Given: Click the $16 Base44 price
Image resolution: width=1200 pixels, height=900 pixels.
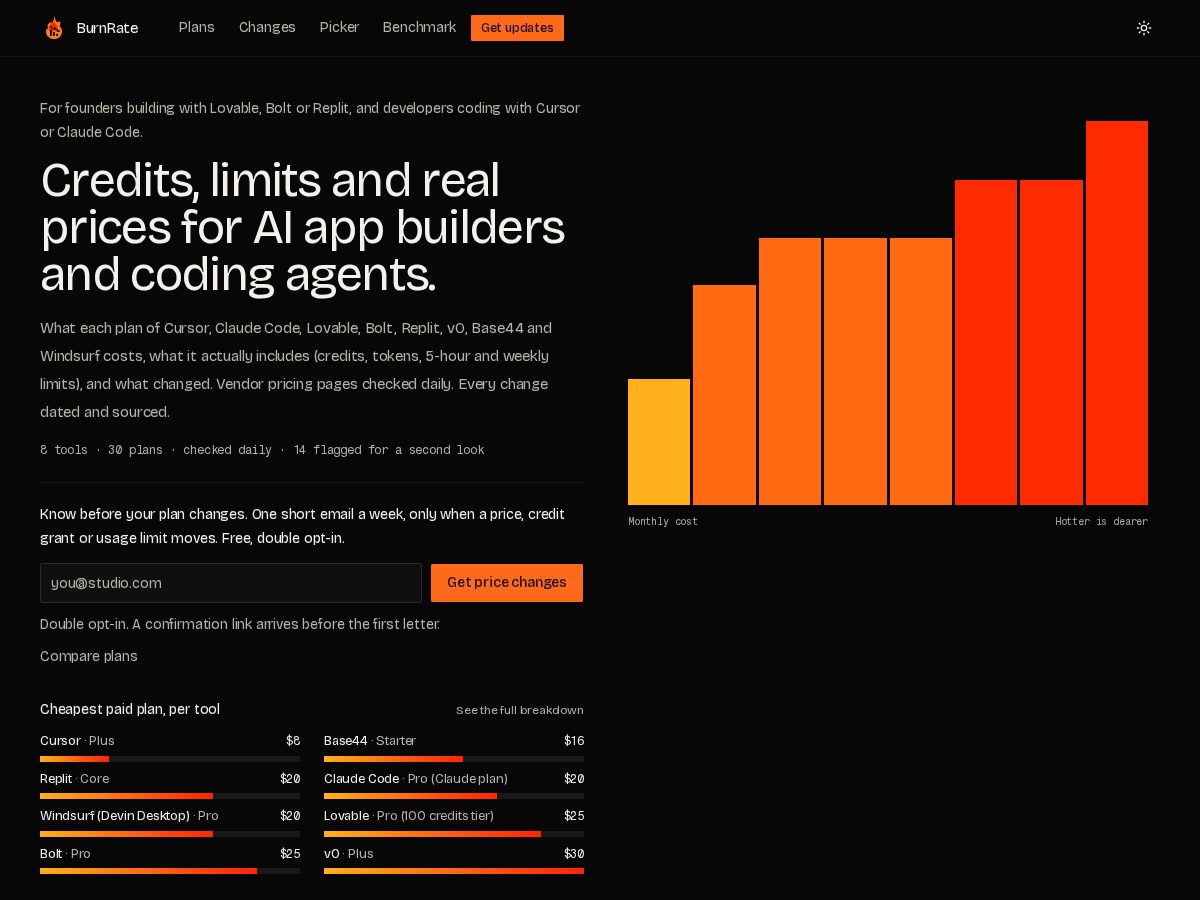Looking at the screenshot, I should click(x=574, y=741).
